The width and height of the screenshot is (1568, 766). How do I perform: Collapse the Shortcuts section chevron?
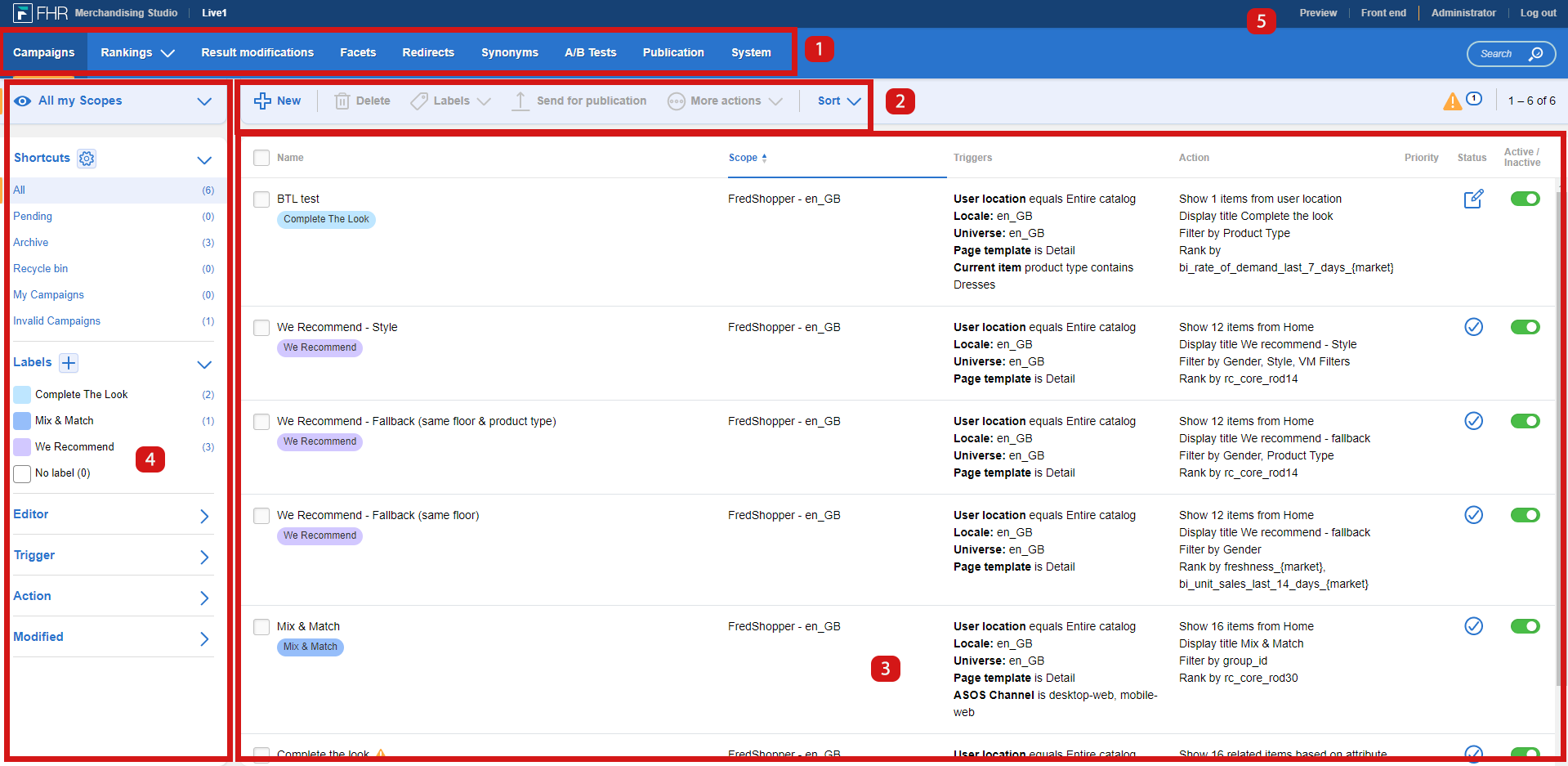tap(204, 159)
